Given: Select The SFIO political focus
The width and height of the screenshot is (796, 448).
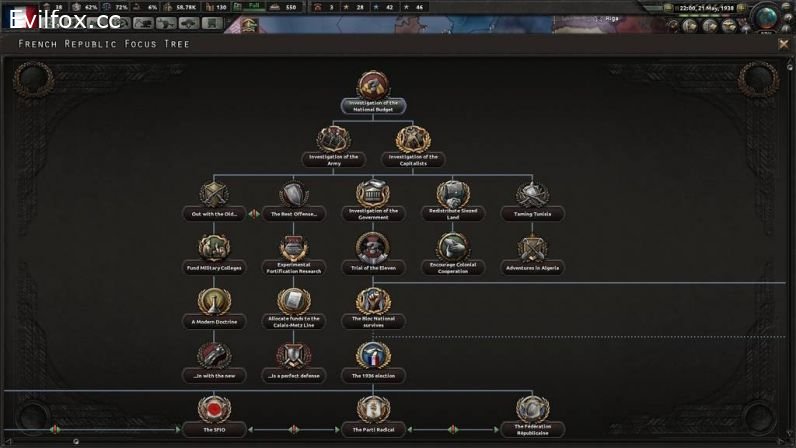Looking at the screenshot, I should pyautogui.click(x=213, y=411).
